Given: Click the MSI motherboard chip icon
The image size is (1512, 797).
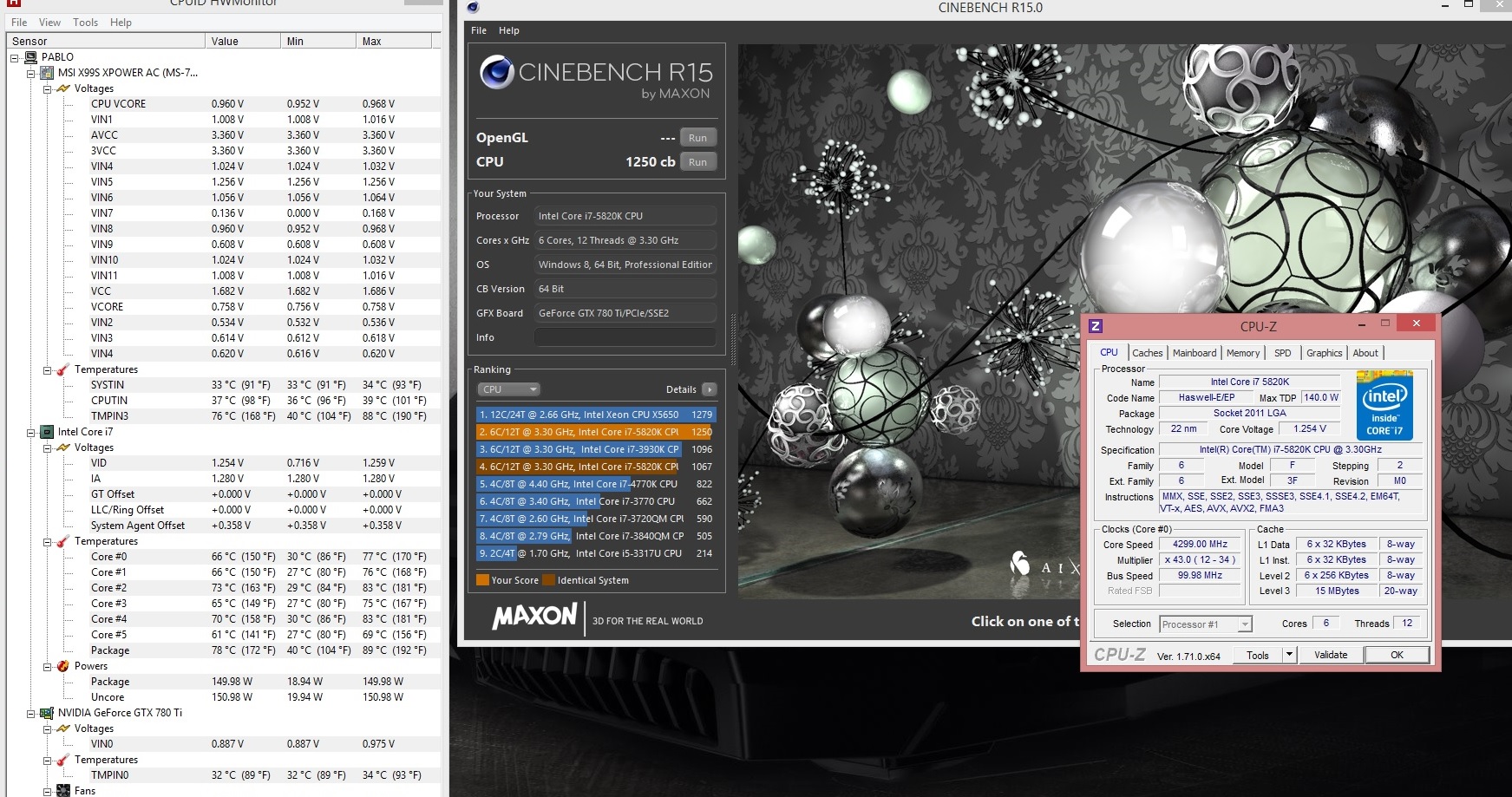Looking at the screenshot, I should (47, 73).
